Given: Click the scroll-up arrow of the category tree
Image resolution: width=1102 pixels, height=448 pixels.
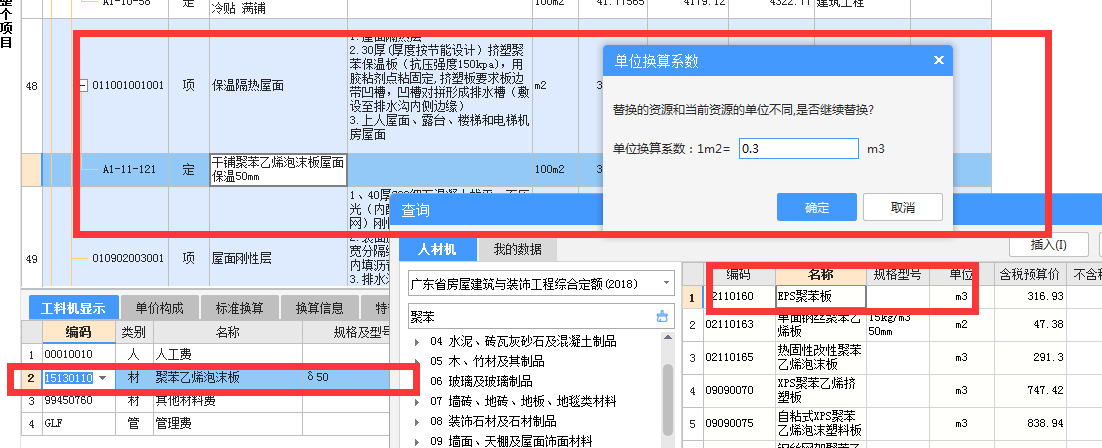Looking at the screenshot, I should [668, 340].
